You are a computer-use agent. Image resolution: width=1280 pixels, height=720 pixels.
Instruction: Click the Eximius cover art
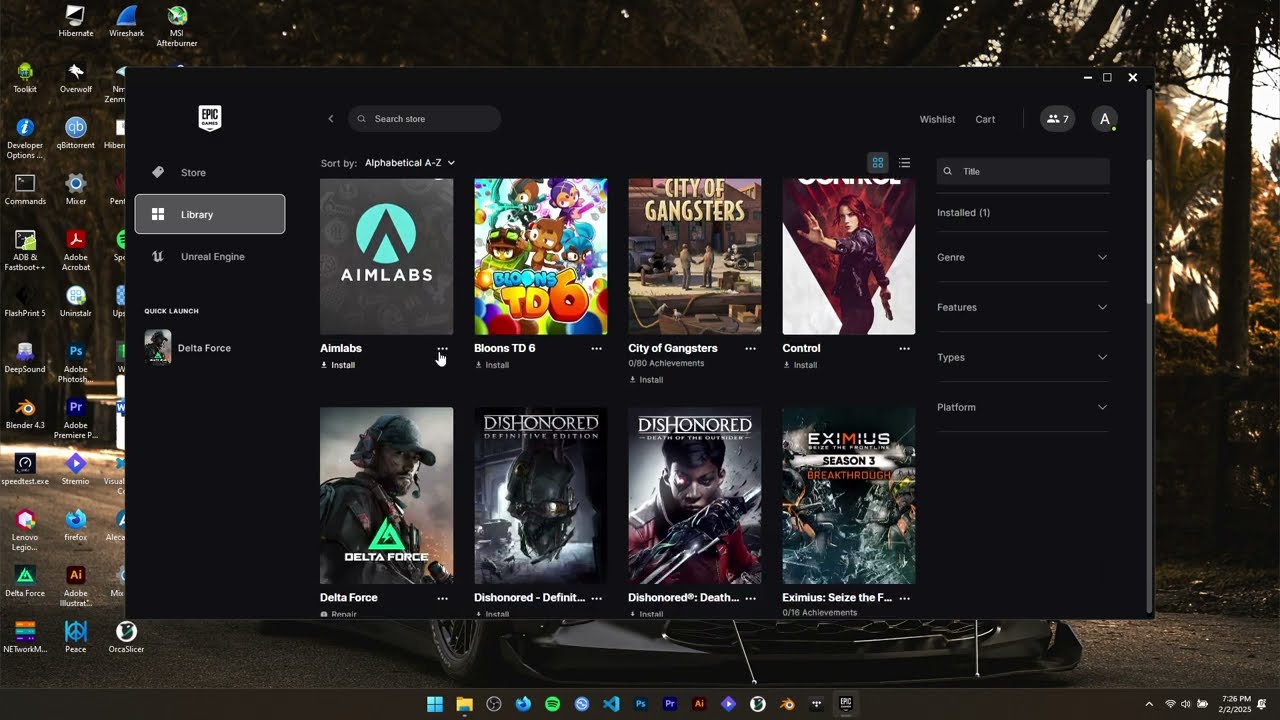[x=848, y=495]
